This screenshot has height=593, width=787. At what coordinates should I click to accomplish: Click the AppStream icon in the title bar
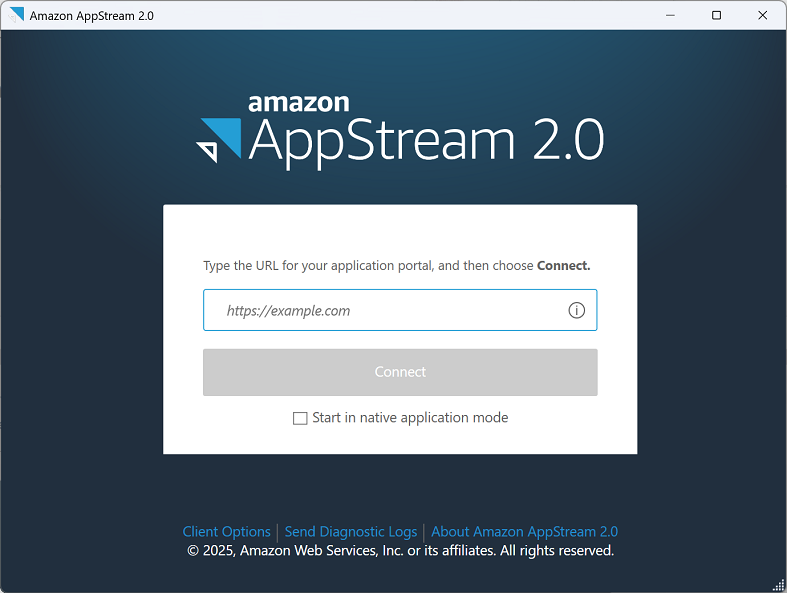16,15
